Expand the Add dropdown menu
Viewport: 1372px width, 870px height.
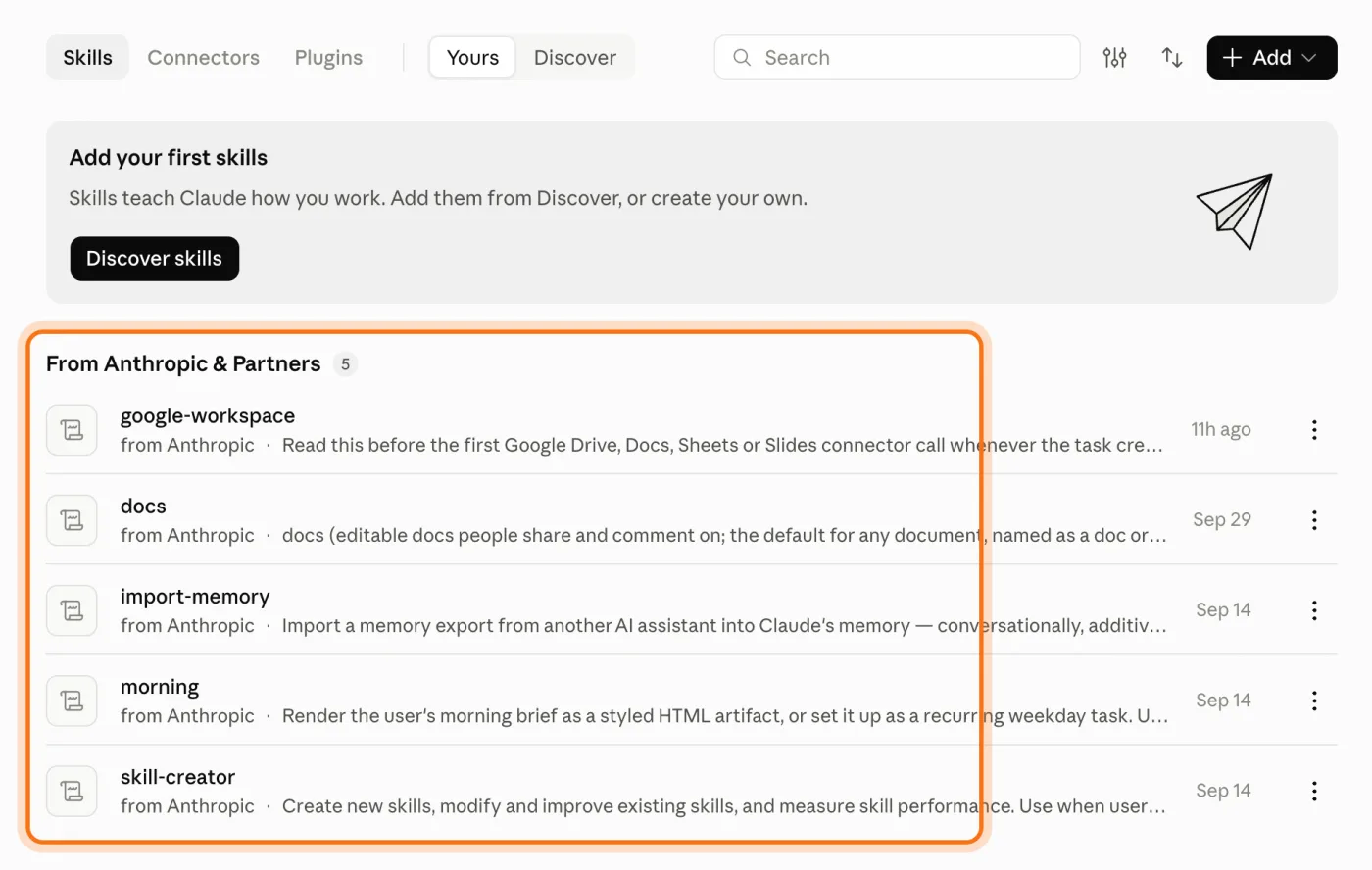(x=1272, y=58)
